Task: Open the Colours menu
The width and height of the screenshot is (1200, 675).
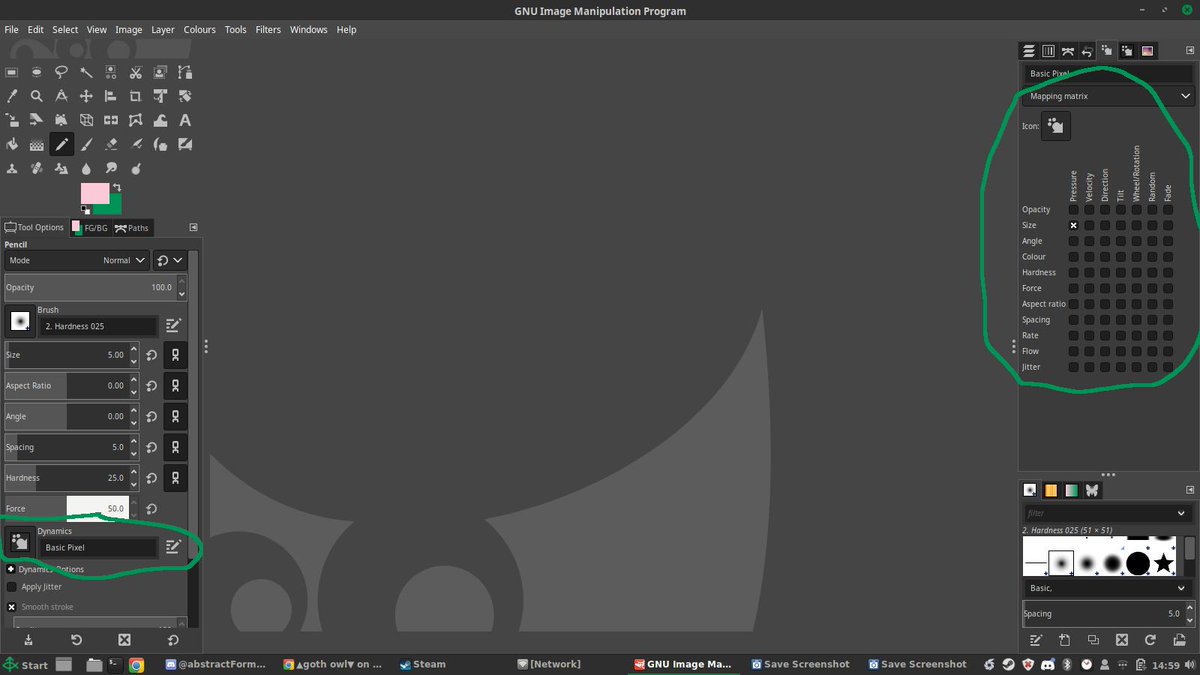Action: click(199, 30)
